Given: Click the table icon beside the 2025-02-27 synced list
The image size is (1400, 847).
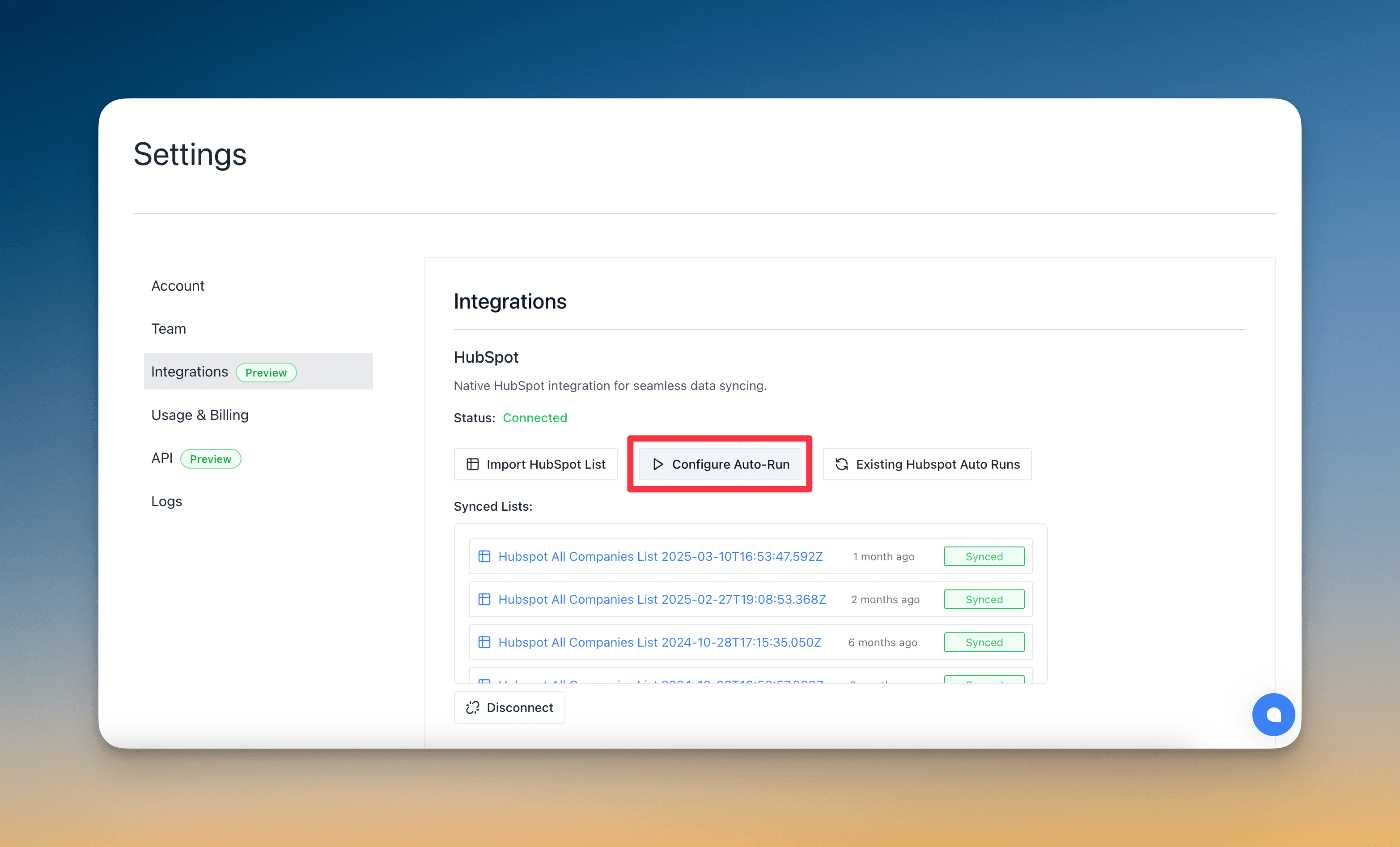Looking at the screenshot, I should (x=485, y=599).
